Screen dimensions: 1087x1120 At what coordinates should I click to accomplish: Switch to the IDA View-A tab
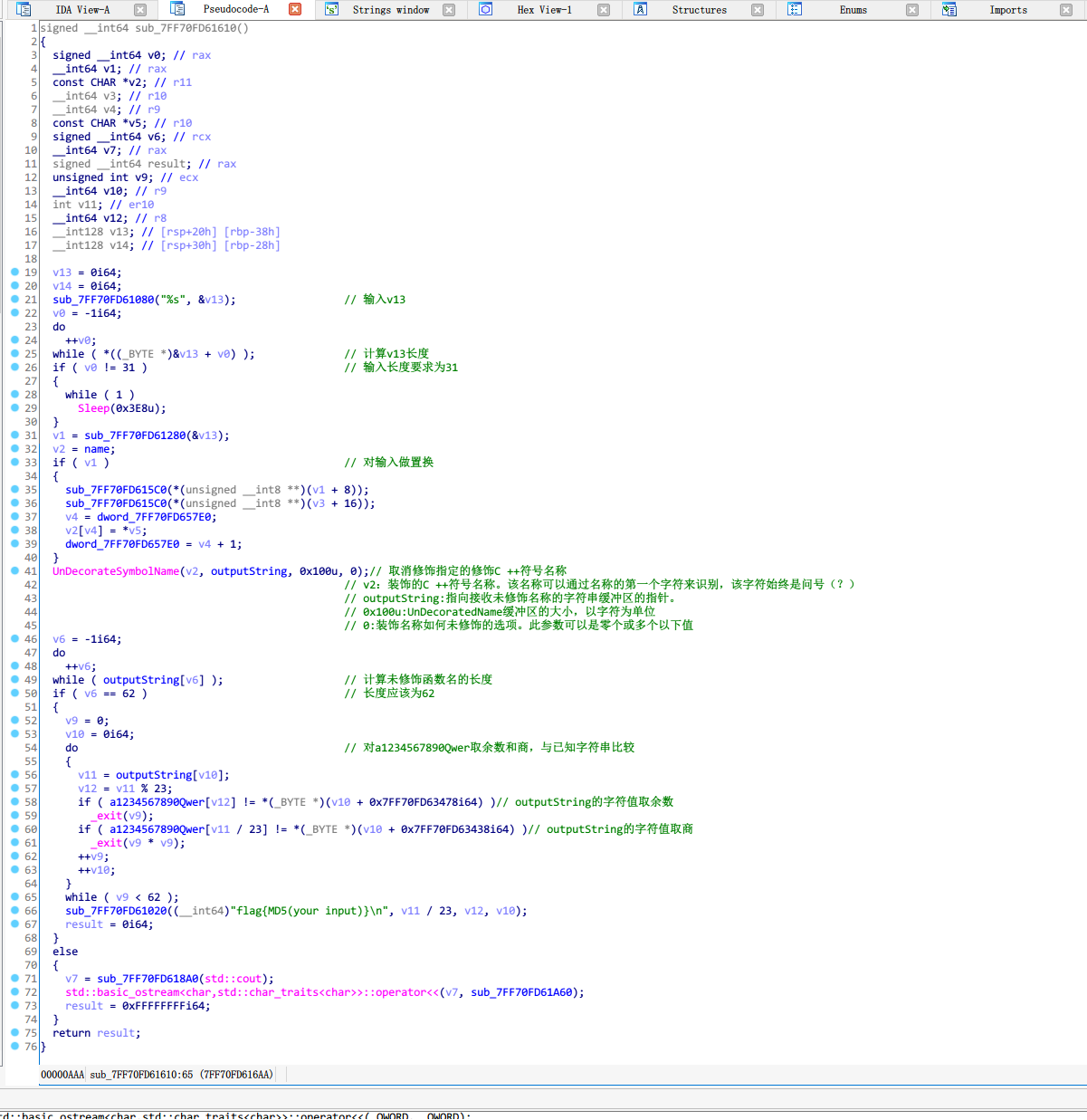pyautogui.click(x=82, y=10)
